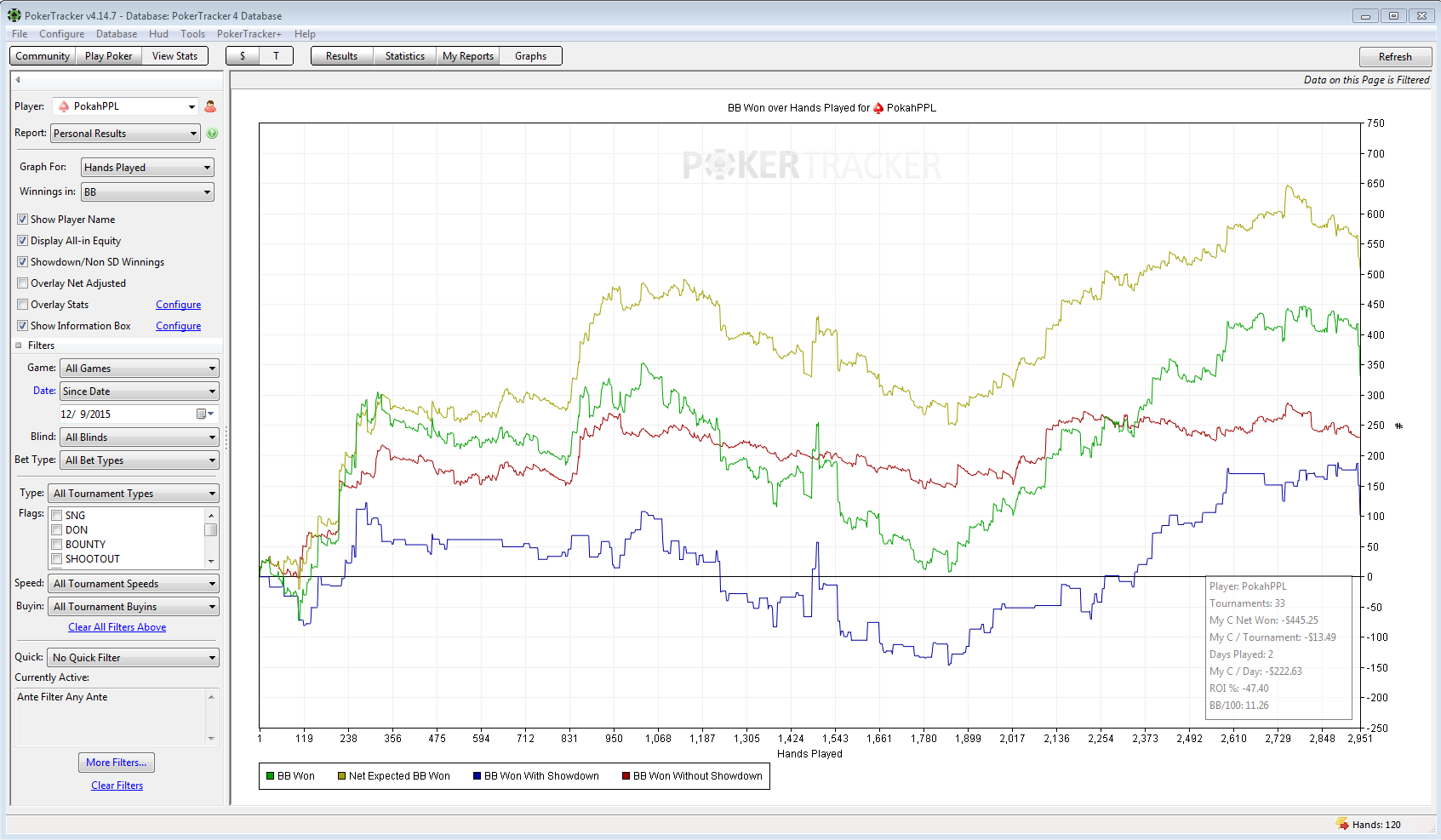
Task: Switch to the Results tab
Action: point(341,56)
